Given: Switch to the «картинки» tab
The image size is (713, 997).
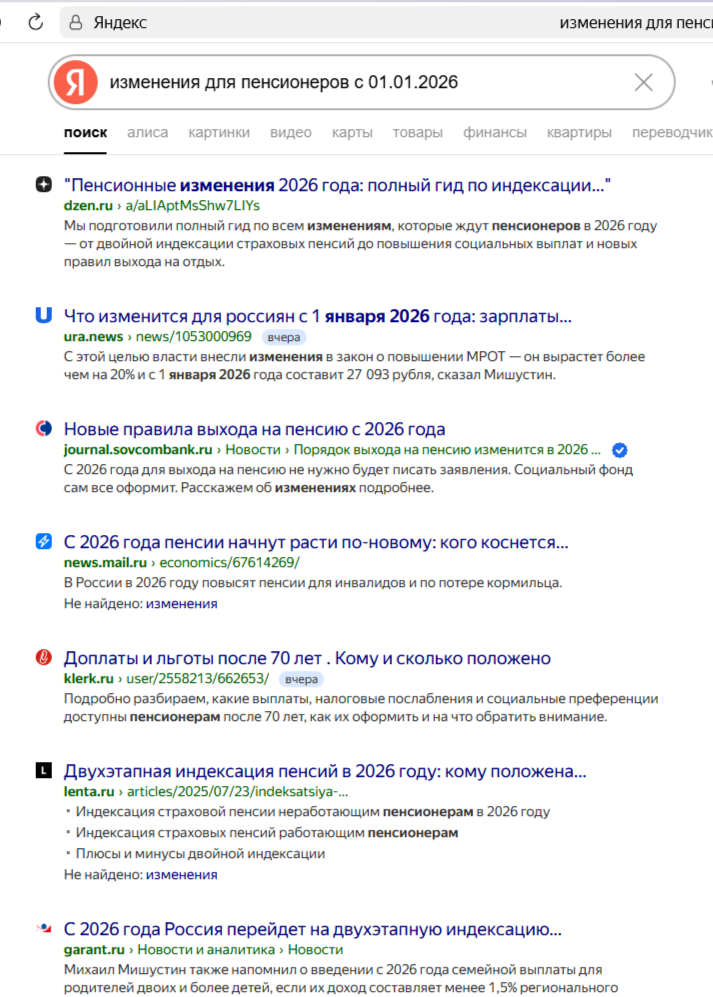Looking at the screenshot, I should 219,132.
